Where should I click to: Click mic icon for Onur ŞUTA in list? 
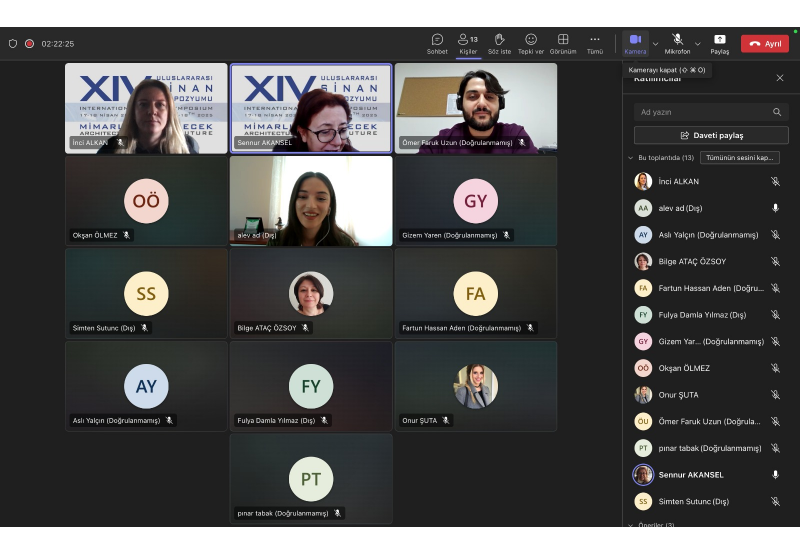pos(775,395)
